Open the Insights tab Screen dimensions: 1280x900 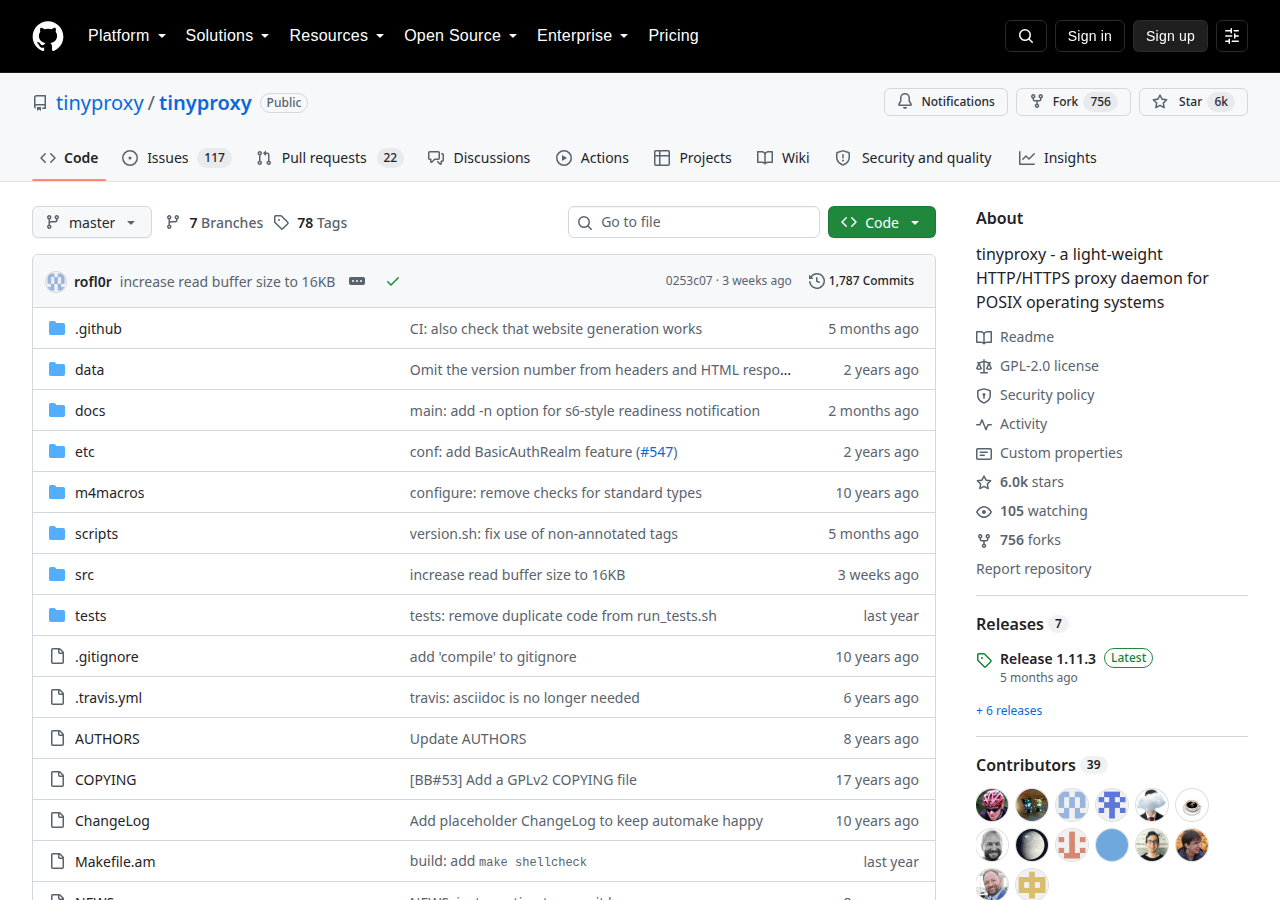click(1058, 158)
